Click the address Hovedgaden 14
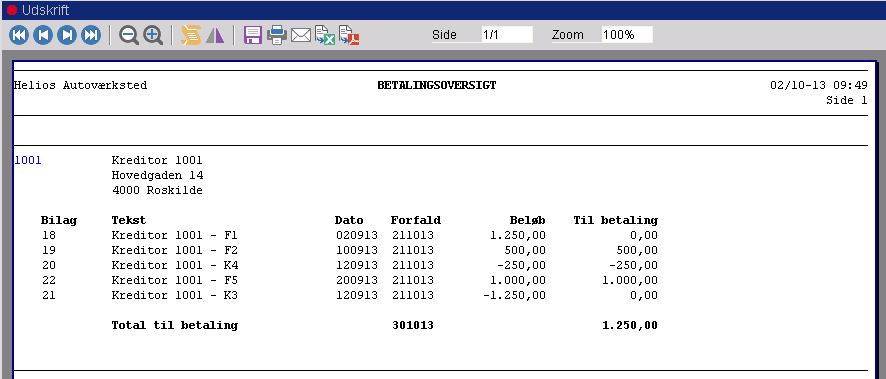 pyautogui.click(x=158, y=176)
